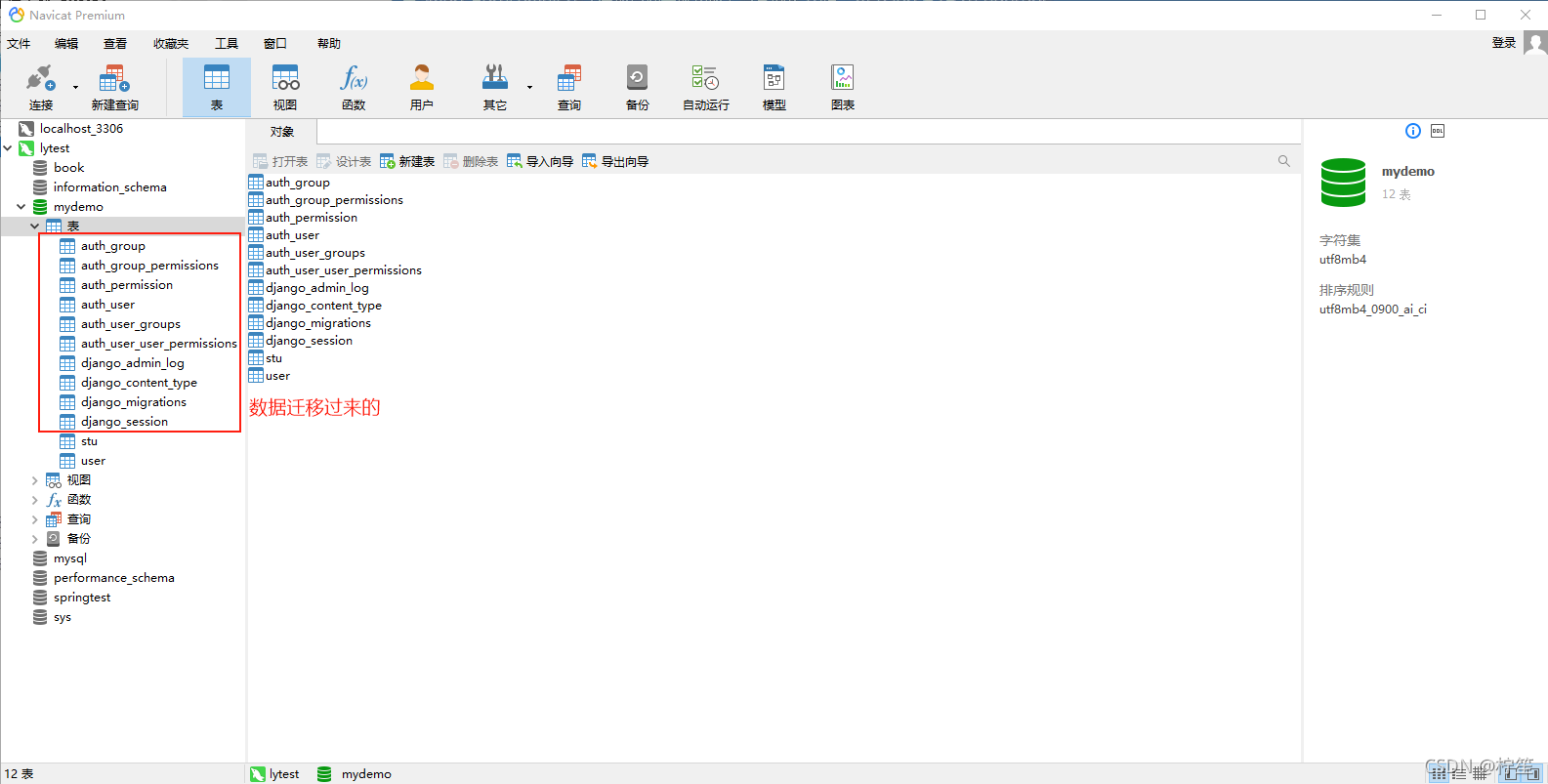Click the 连接 (Connection) toolbar icon

coord(41,87)
